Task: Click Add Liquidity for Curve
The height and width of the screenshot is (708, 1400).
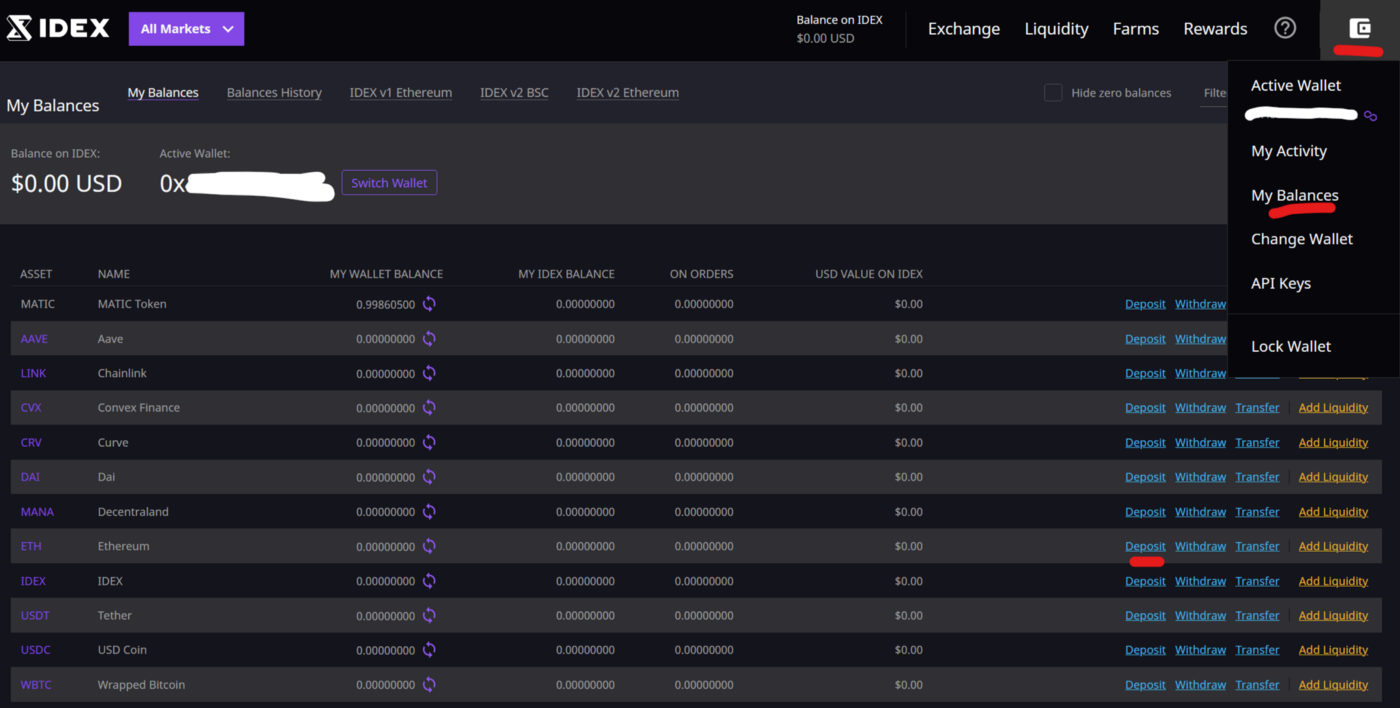Action: pos(1333,442)
